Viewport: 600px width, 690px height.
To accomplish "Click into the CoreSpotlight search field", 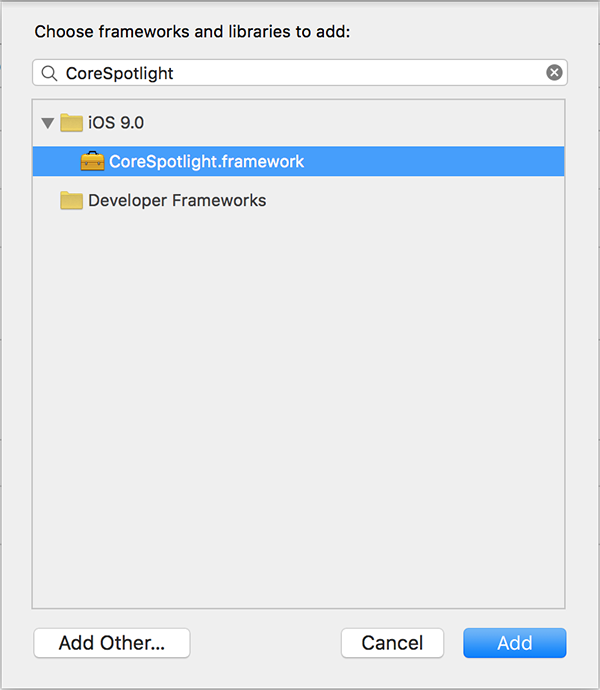I will [x=300, y=73].
